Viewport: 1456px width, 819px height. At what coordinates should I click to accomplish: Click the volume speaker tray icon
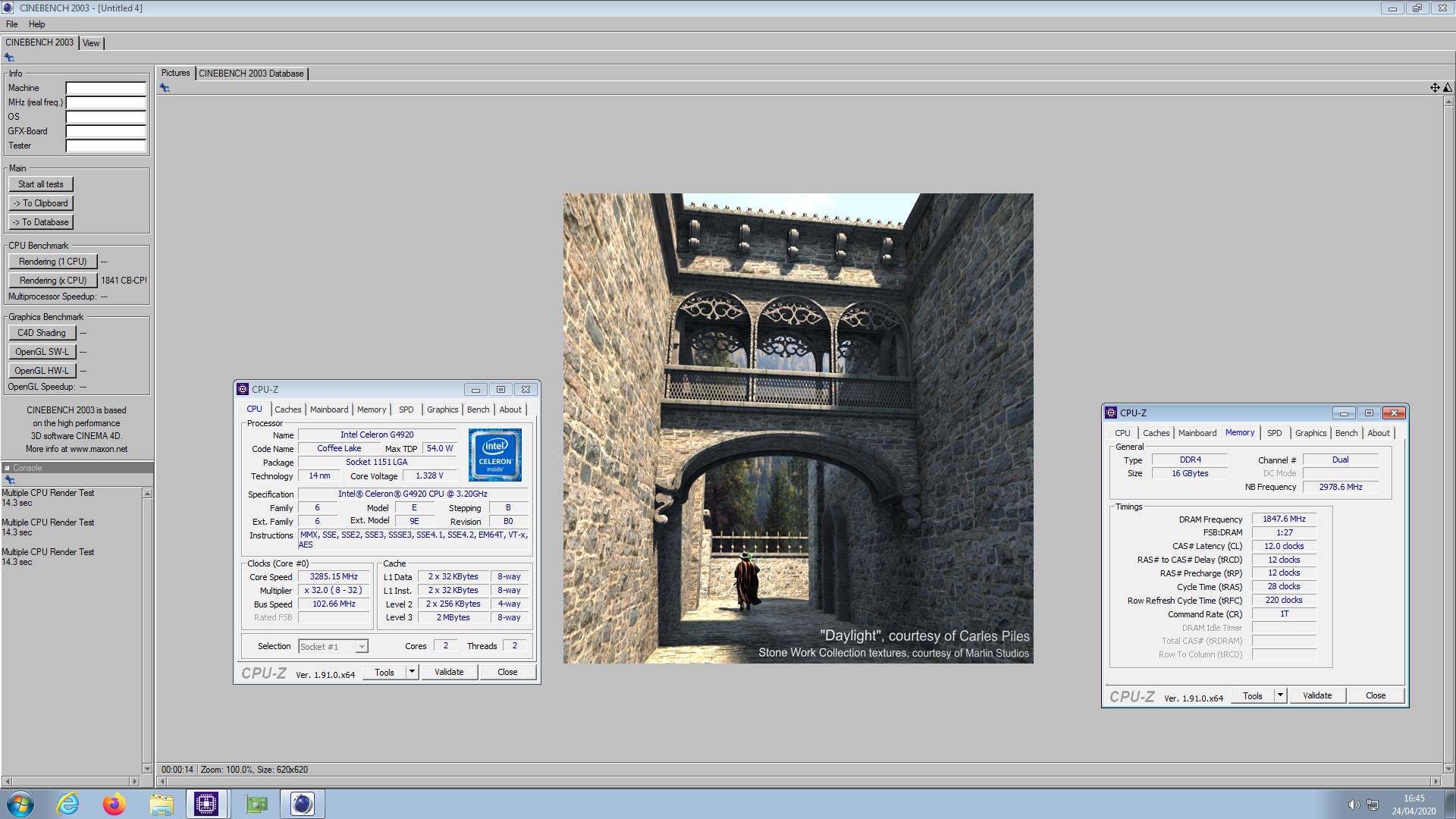1354,805
